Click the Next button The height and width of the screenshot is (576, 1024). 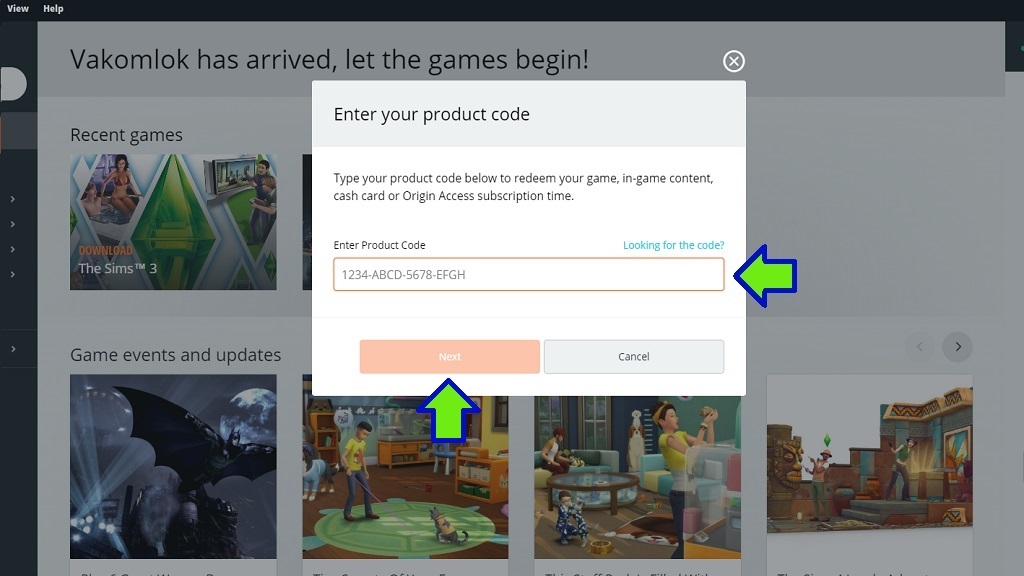point(449,357)
